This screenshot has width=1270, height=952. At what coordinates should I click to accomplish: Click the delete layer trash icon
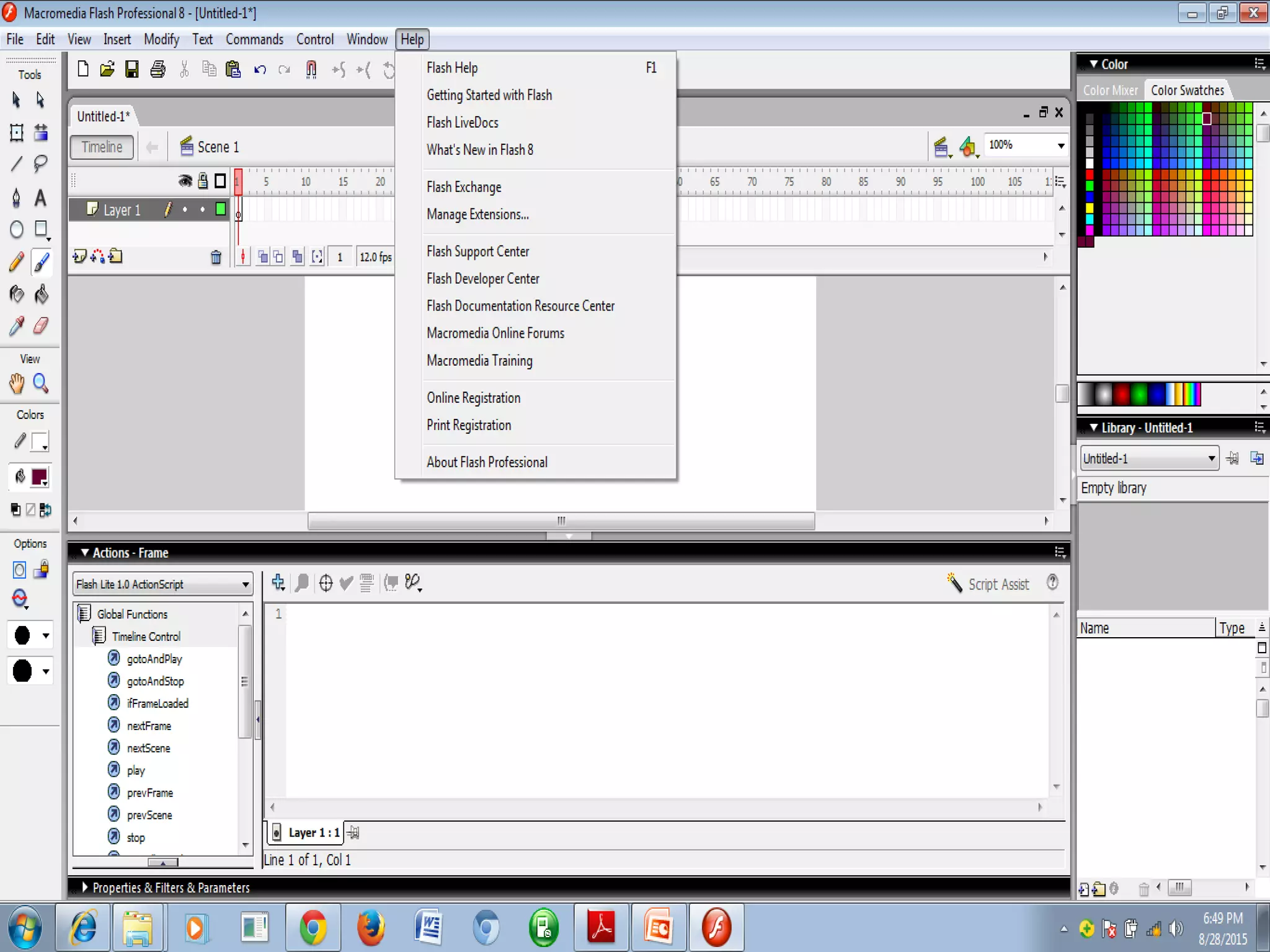216,257
